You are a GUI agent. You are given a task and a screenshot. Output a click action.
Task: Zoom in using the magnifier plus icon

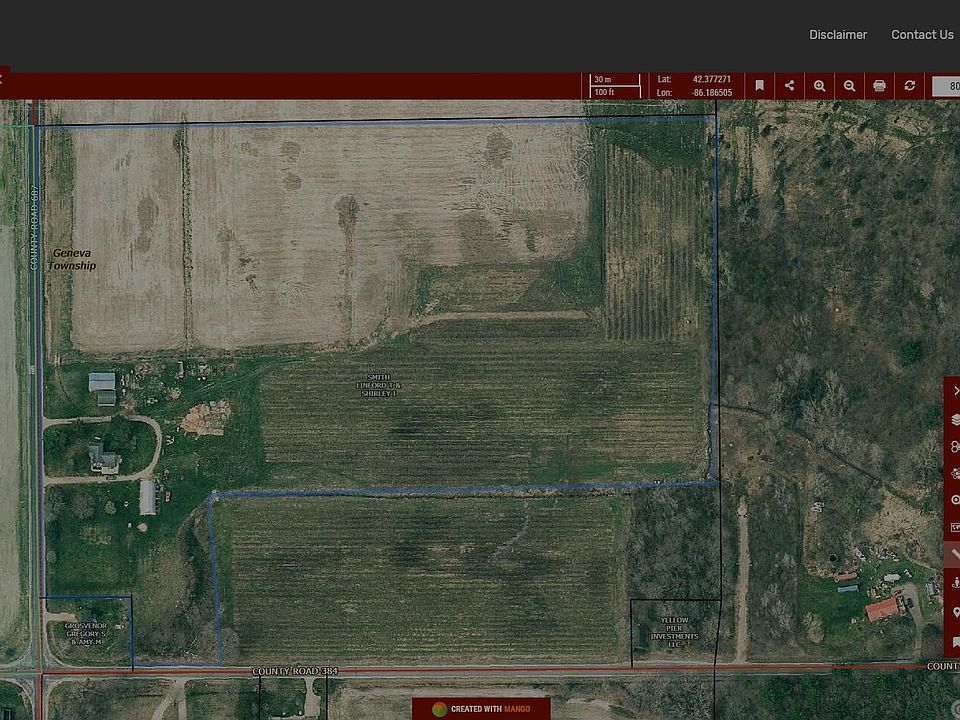820,86
